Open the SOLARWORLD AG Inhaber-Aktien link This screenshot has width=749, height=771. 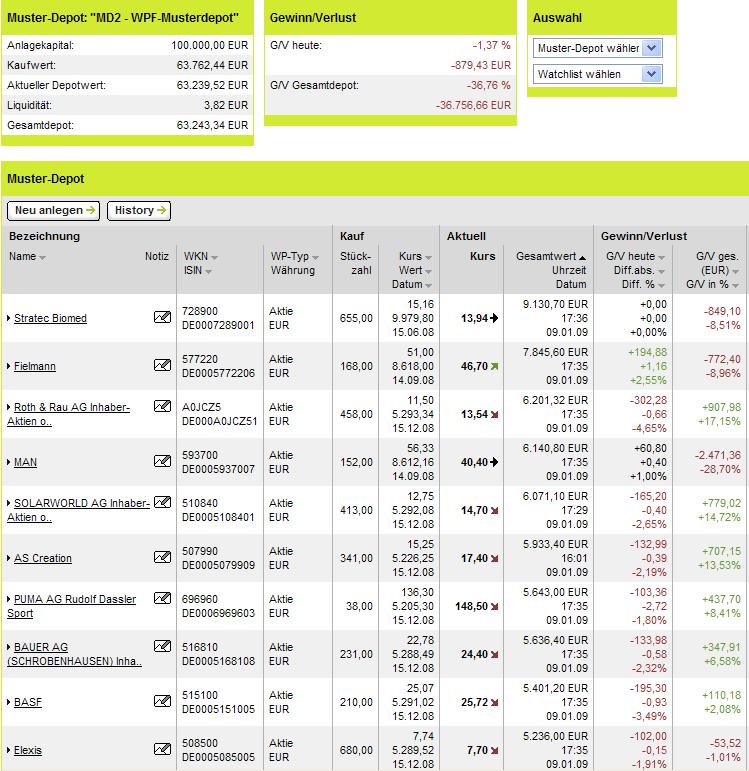[x=78, y=510]
